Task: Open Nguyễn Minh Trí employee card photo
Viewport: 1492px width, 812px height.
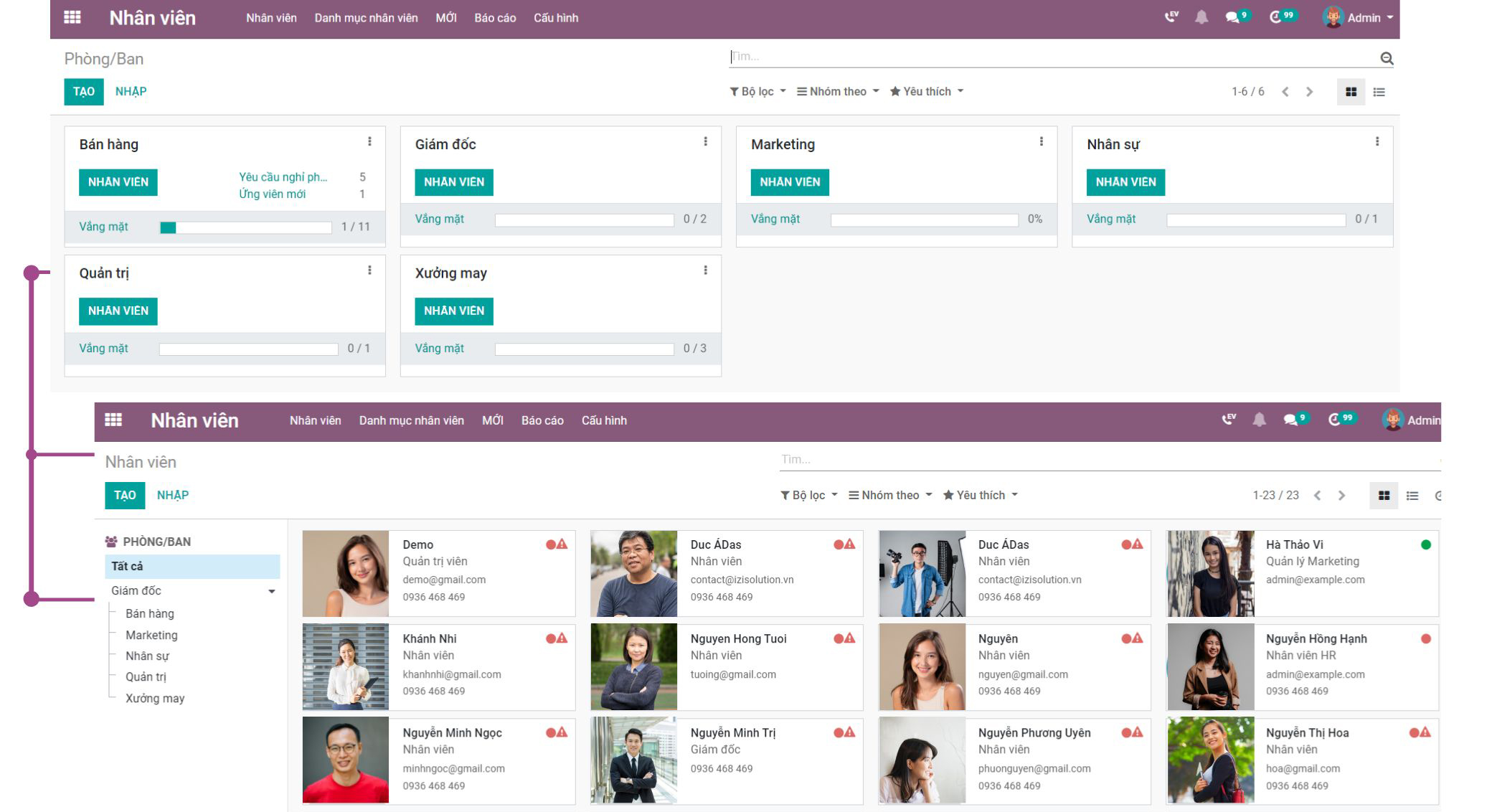Action: click(x=633, y=760)
